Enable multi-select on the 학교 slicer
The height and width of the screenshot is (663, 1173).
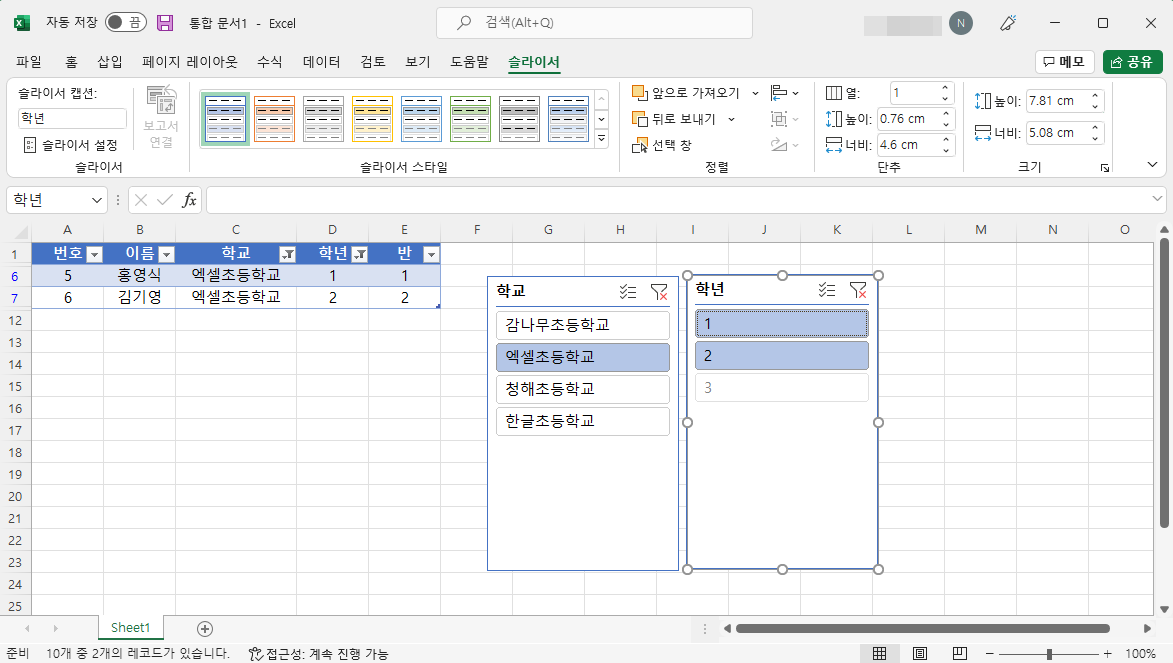[x=628, y=291]
